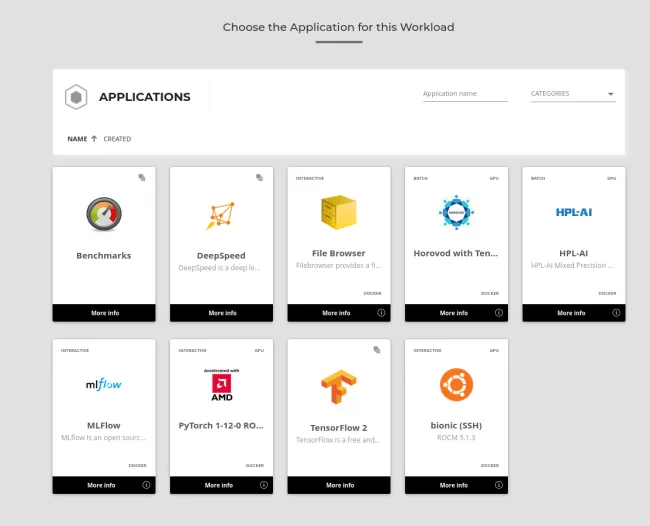Screen dimensions: 650x526
Task: Click the HPL-AI card title
Action: coord(574,253)
